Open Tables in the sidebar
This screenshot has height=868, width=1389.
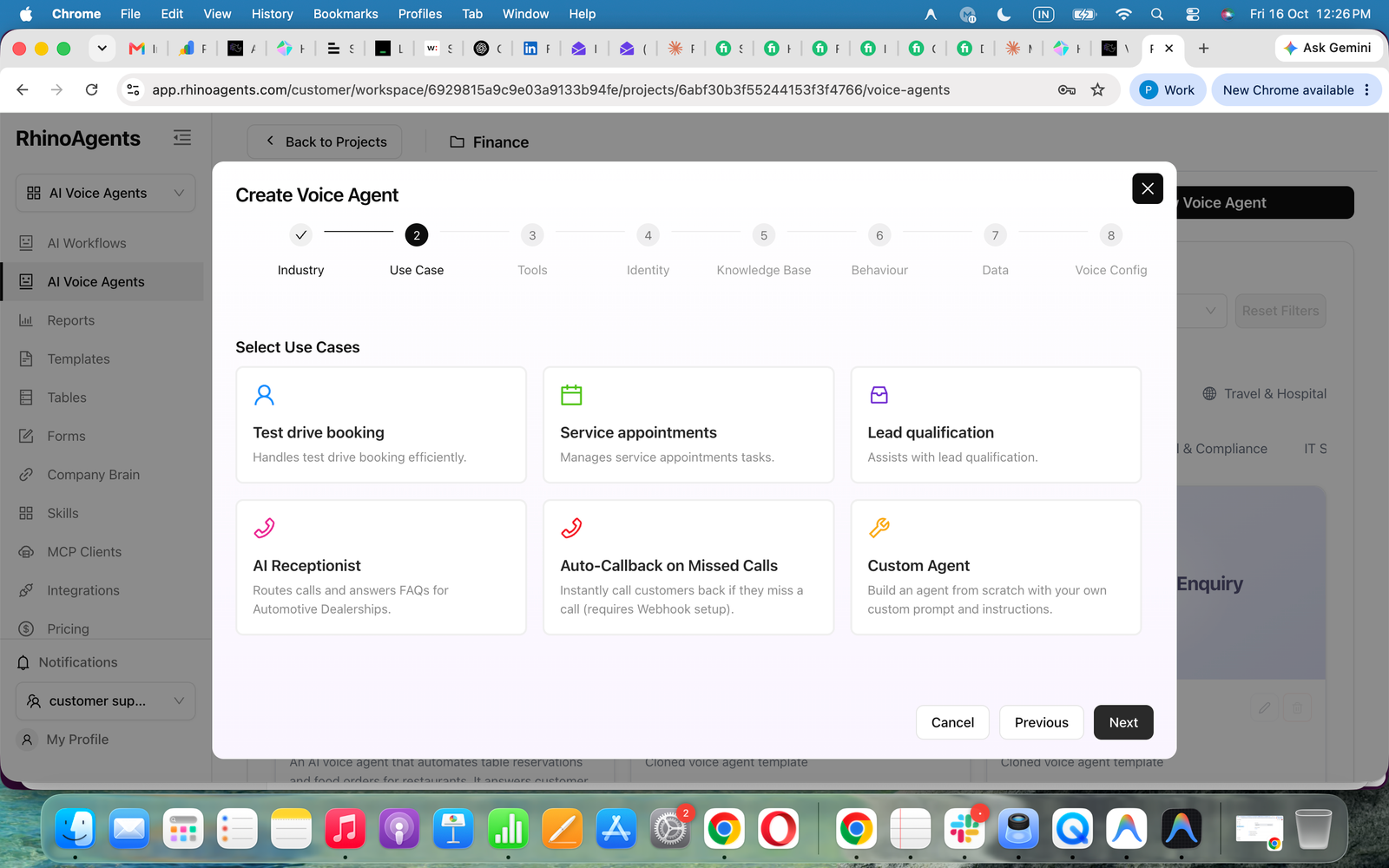click(x=67, y=398)
